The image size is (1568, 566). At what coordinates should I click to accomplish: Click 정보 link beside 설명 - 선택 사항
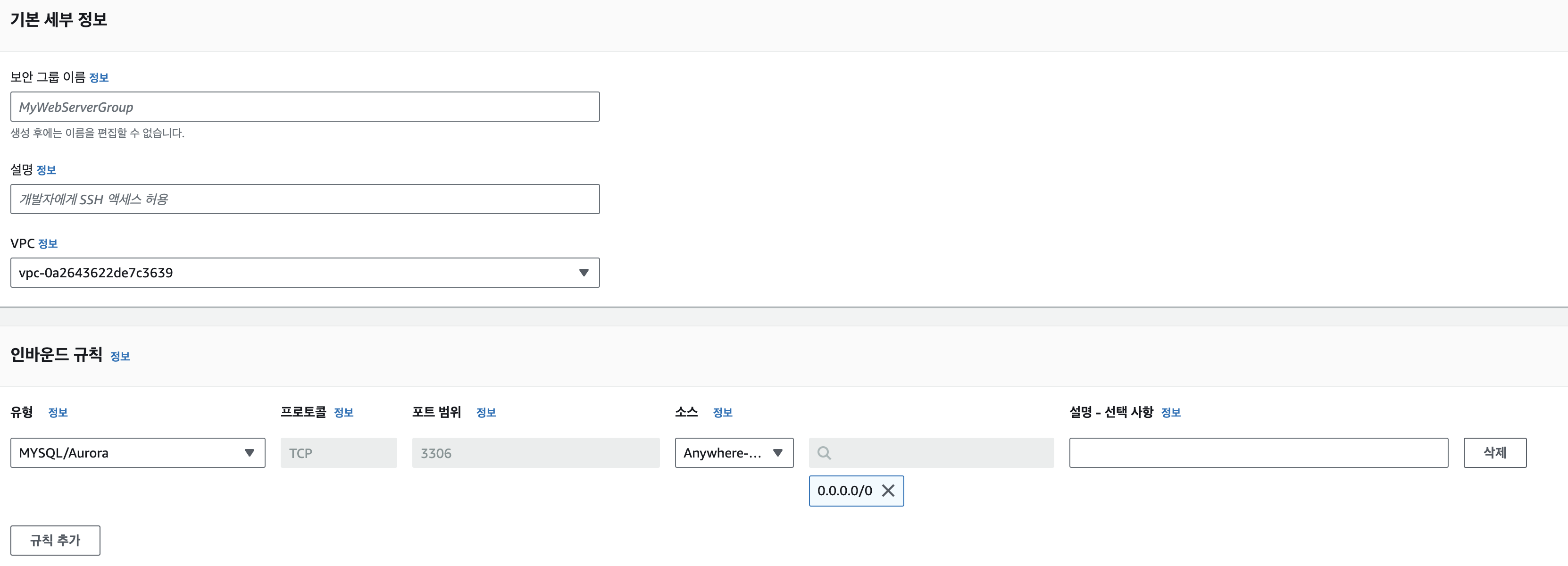[1170, 413]
